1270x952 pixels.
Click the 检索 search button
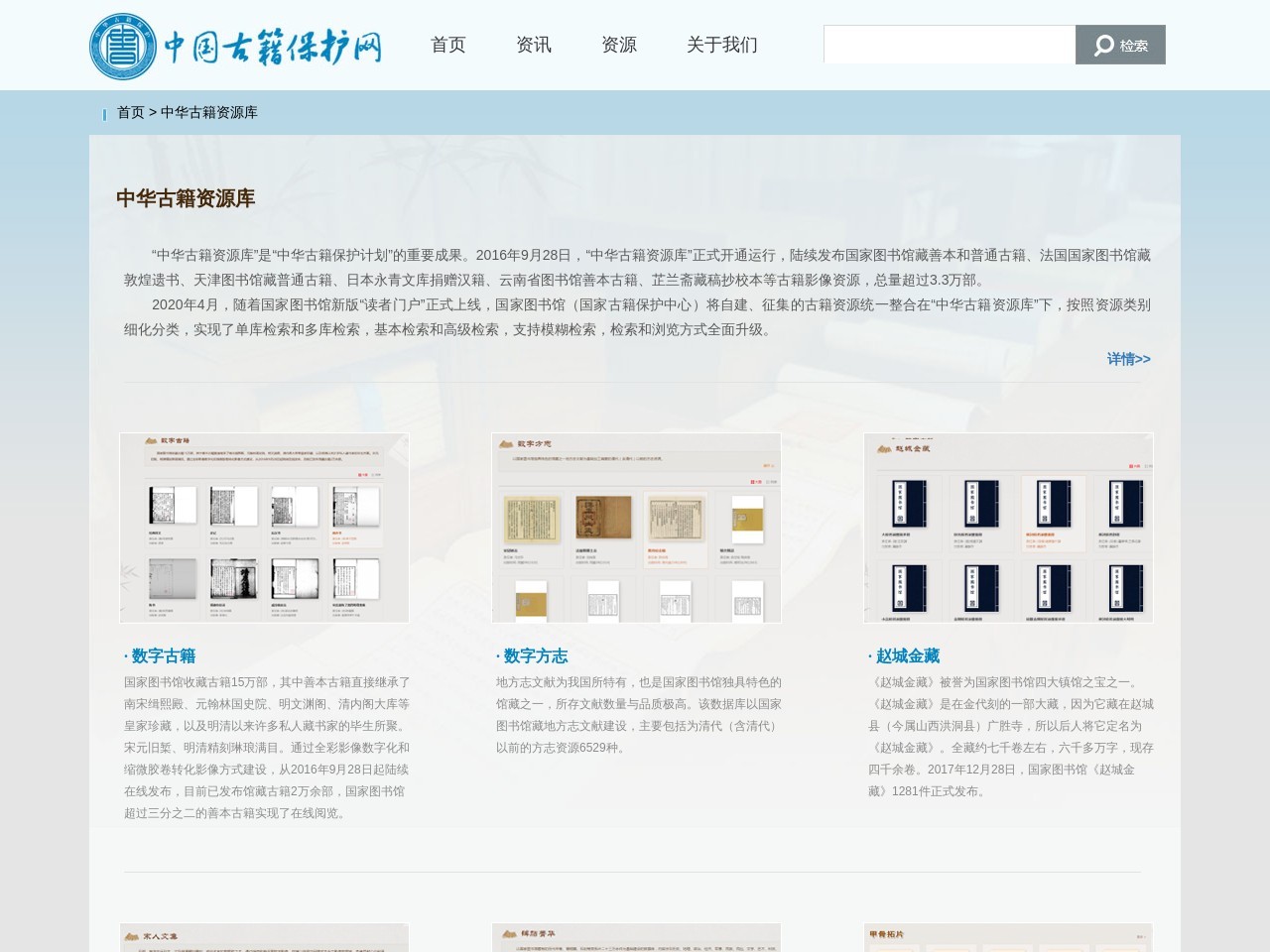(1120, 45)
